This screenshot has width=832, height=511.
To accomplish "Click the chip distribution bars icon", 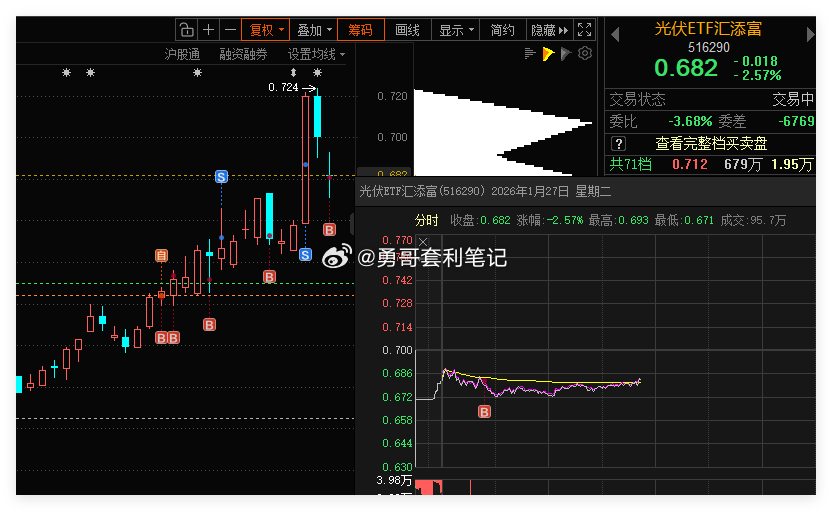I will tap(530, 53).
